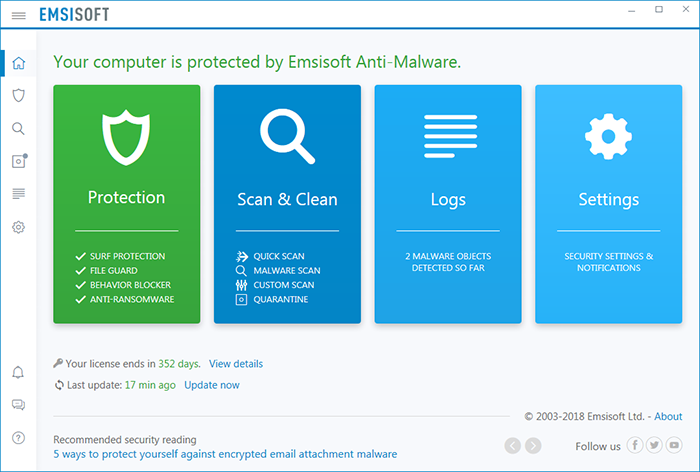This screenshot has width=700, height=472.
Task: Open Logs via sidebar lines icon
Action: (18, 194)
